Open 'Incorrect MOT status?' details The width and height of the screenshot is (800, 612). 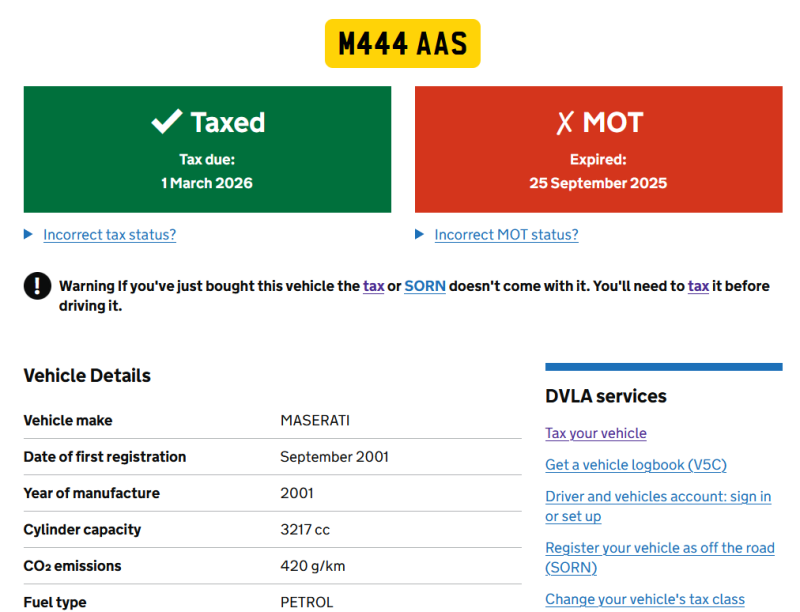click(x=506, y=235)
